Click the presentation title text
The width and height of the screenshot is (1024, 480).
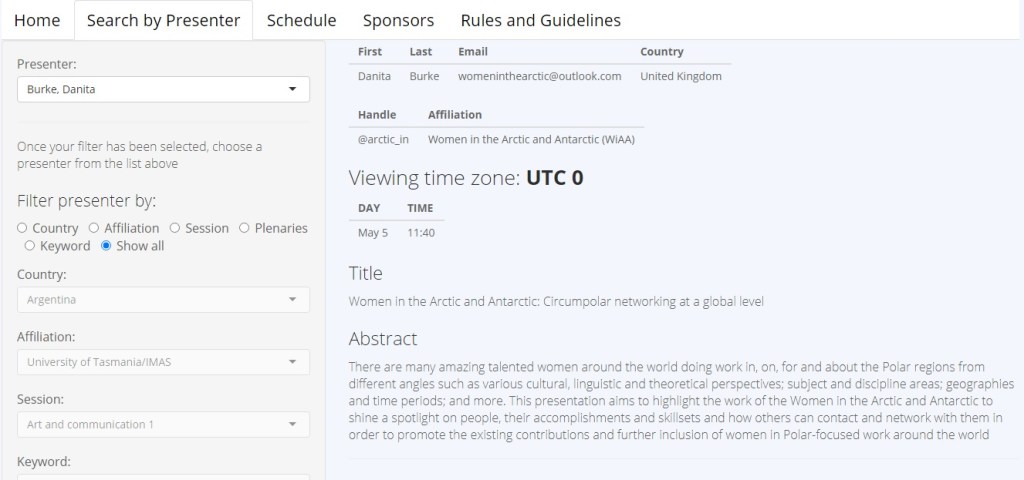coord(556,301)
